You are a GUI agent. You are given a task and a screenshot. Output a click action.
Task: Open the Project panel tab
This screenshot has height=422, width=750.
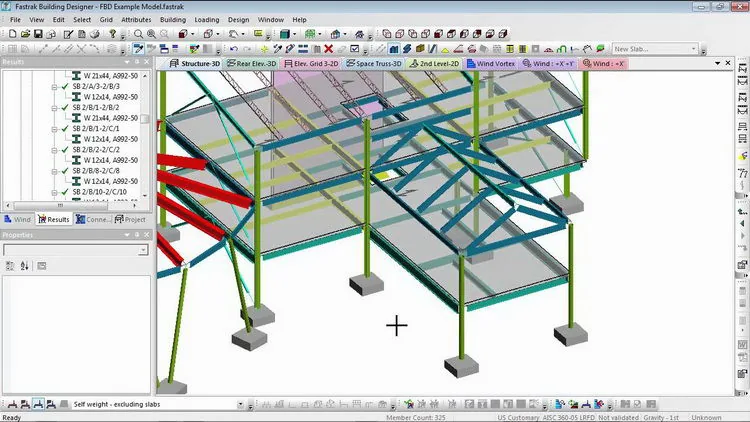coord(130,219)
